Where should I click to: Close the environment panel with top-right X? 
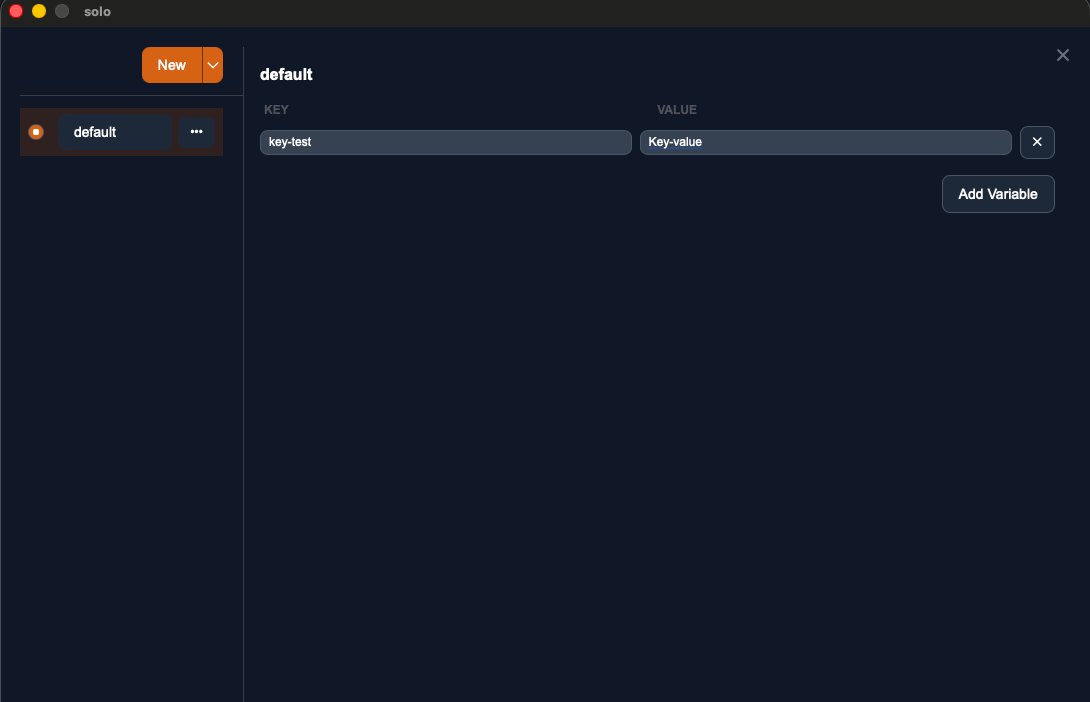pyautogui.click(x=1063, y=55)
